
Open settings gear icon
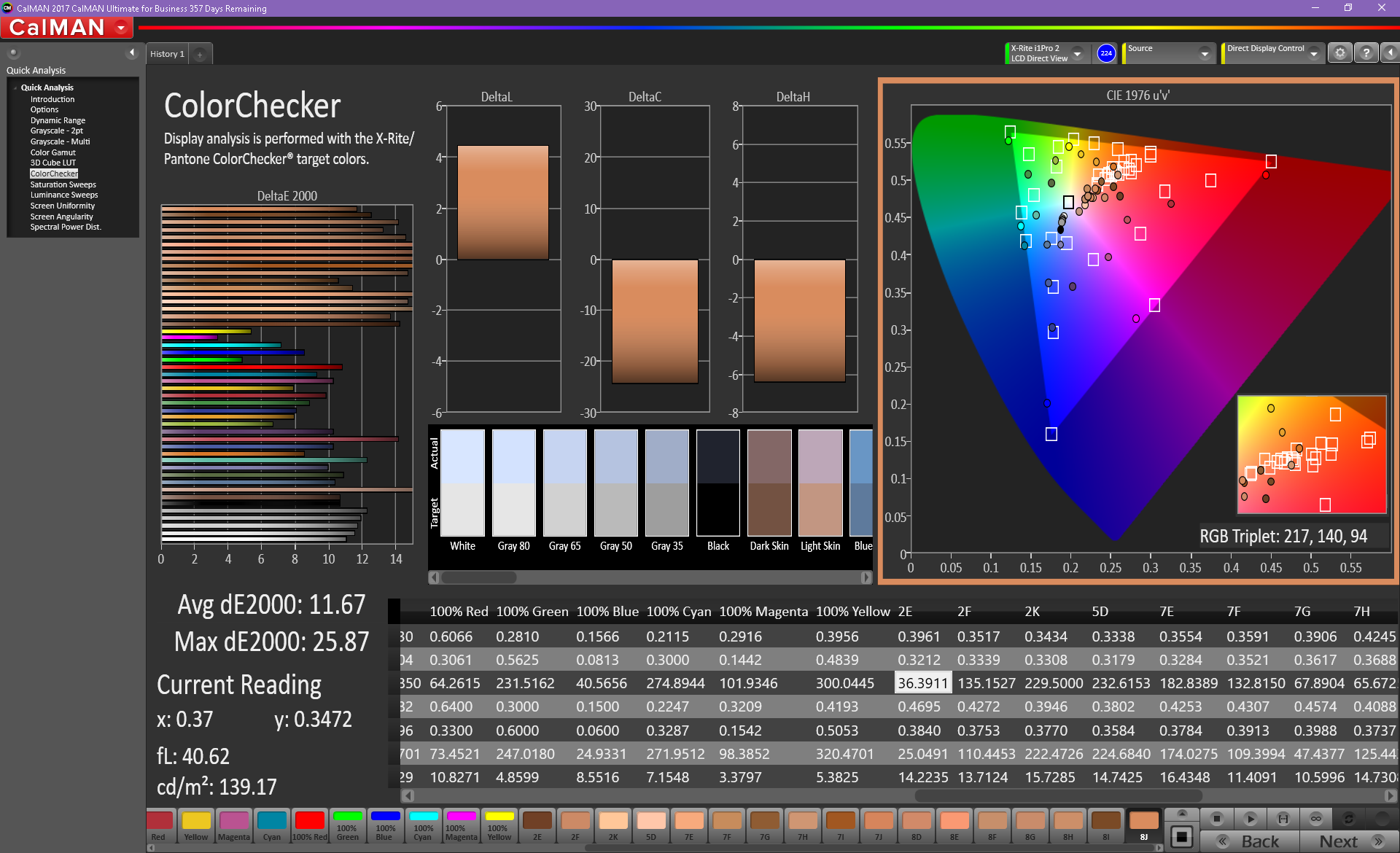(x=1339, y=53)
